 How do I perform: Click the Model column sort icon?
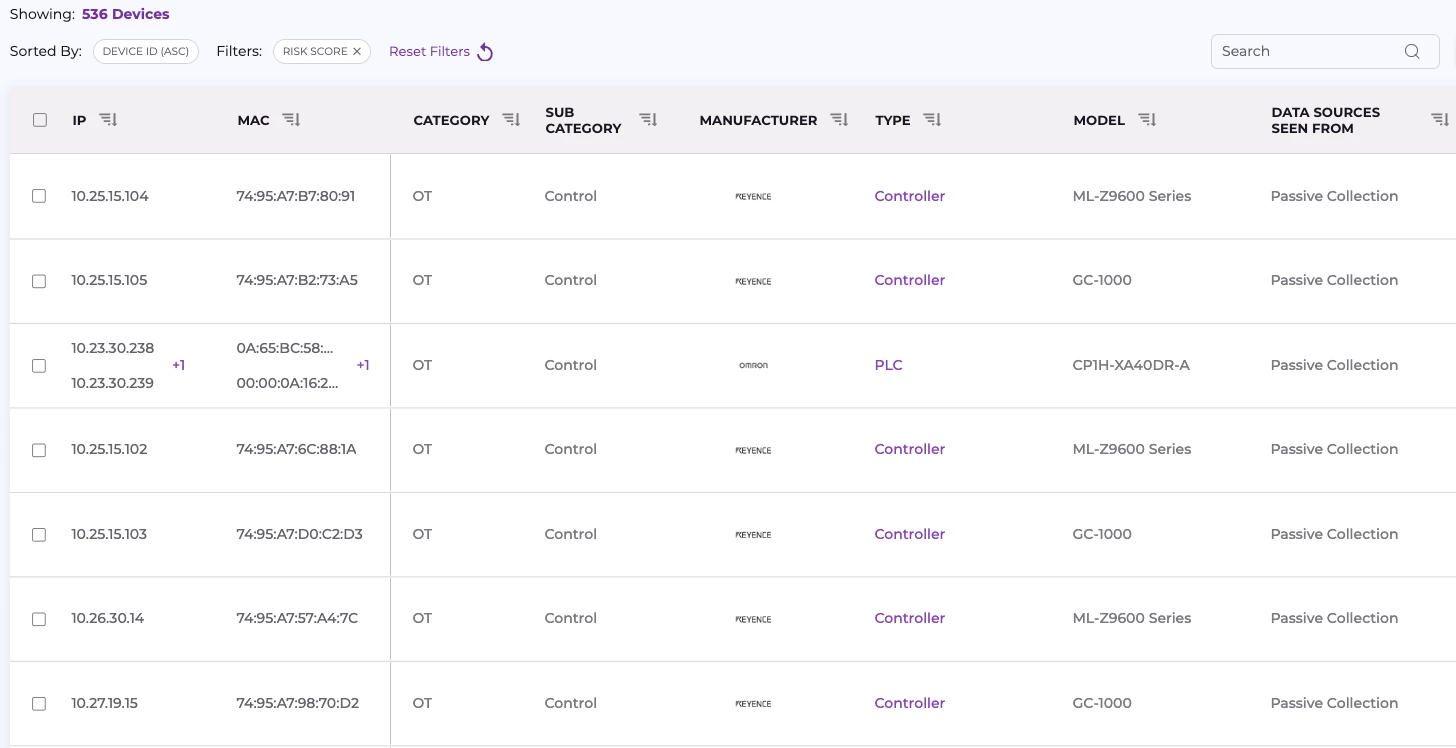point(1147,120)
